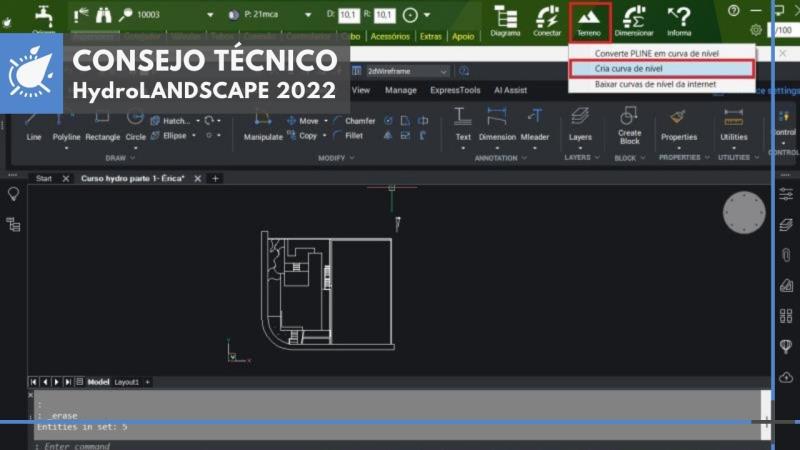Close the Curso hydro parte 1 tab

click(x=197, y=179)
